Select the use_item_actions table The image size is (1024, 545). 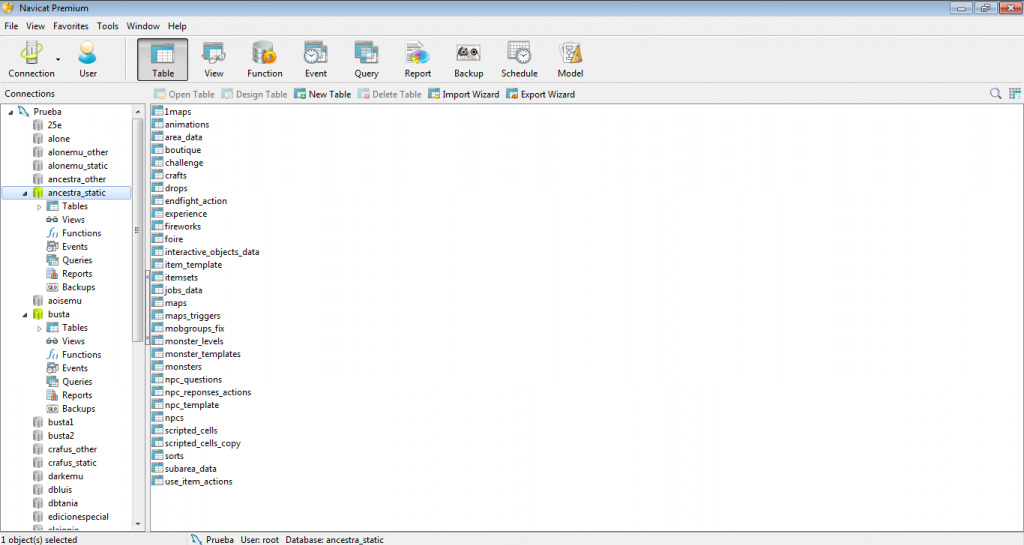tap(193, 482)
